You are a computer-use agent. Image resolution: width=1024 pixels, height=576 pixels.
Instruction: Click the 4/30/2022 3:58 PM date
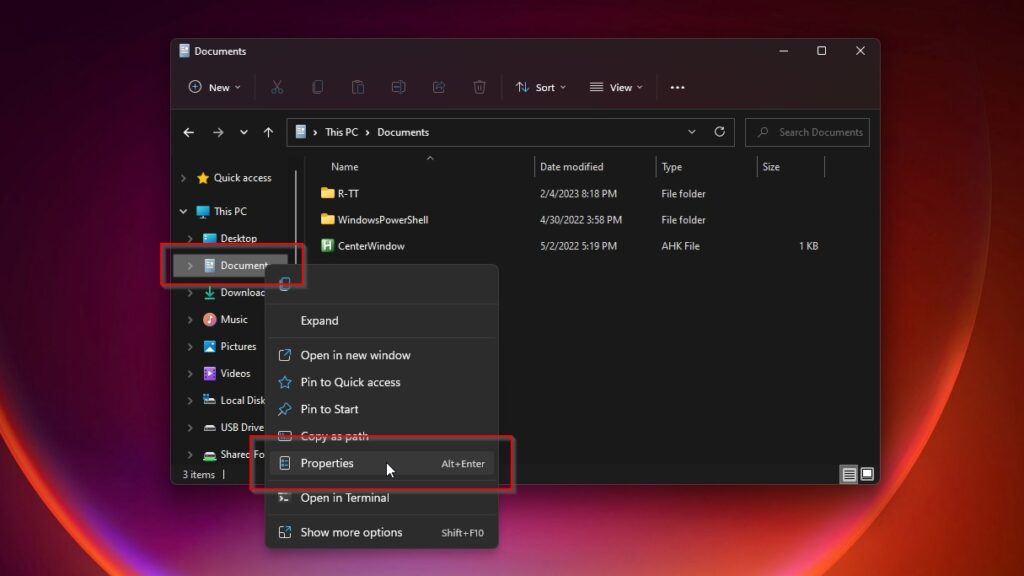click(x=581, y=220)
